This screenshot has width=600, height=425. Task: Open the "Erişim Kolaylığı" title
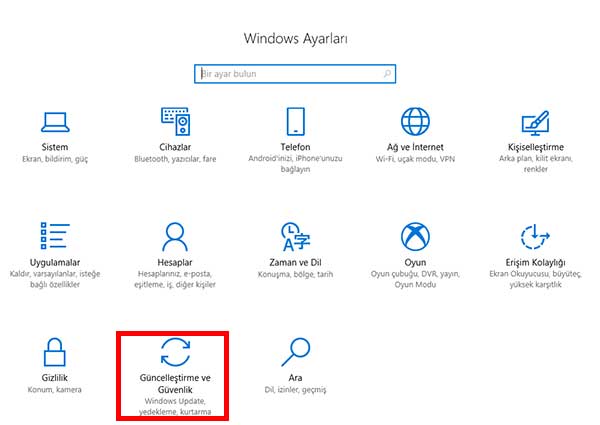click(x=535, y=263)
